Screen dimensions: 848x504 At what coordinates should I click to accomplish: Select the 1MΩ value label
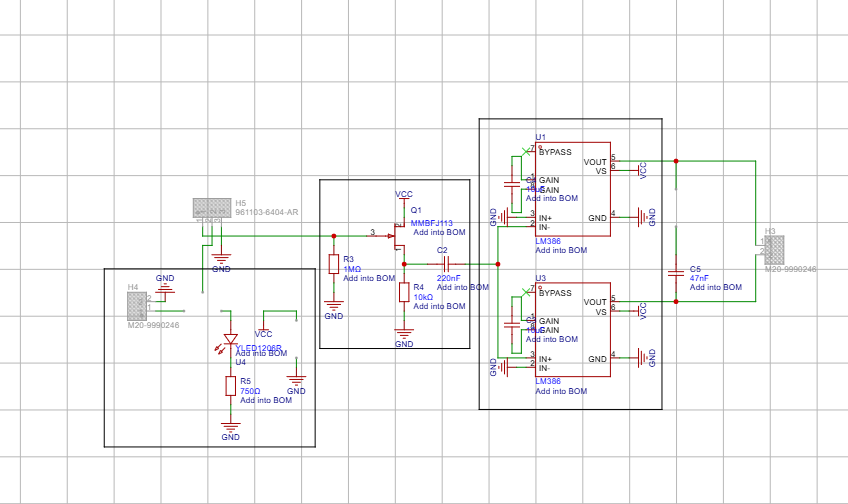pos(352,269)
